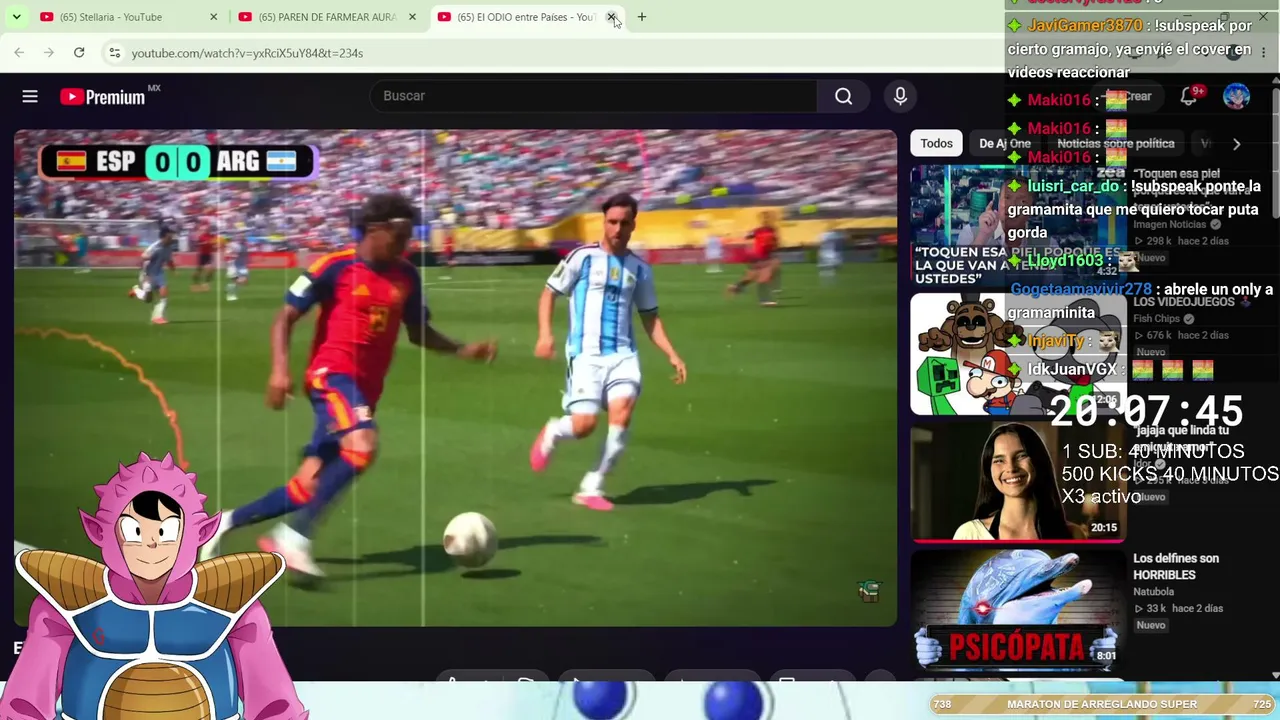
Task: View site information icon in address bar
Action: point(114,52)
